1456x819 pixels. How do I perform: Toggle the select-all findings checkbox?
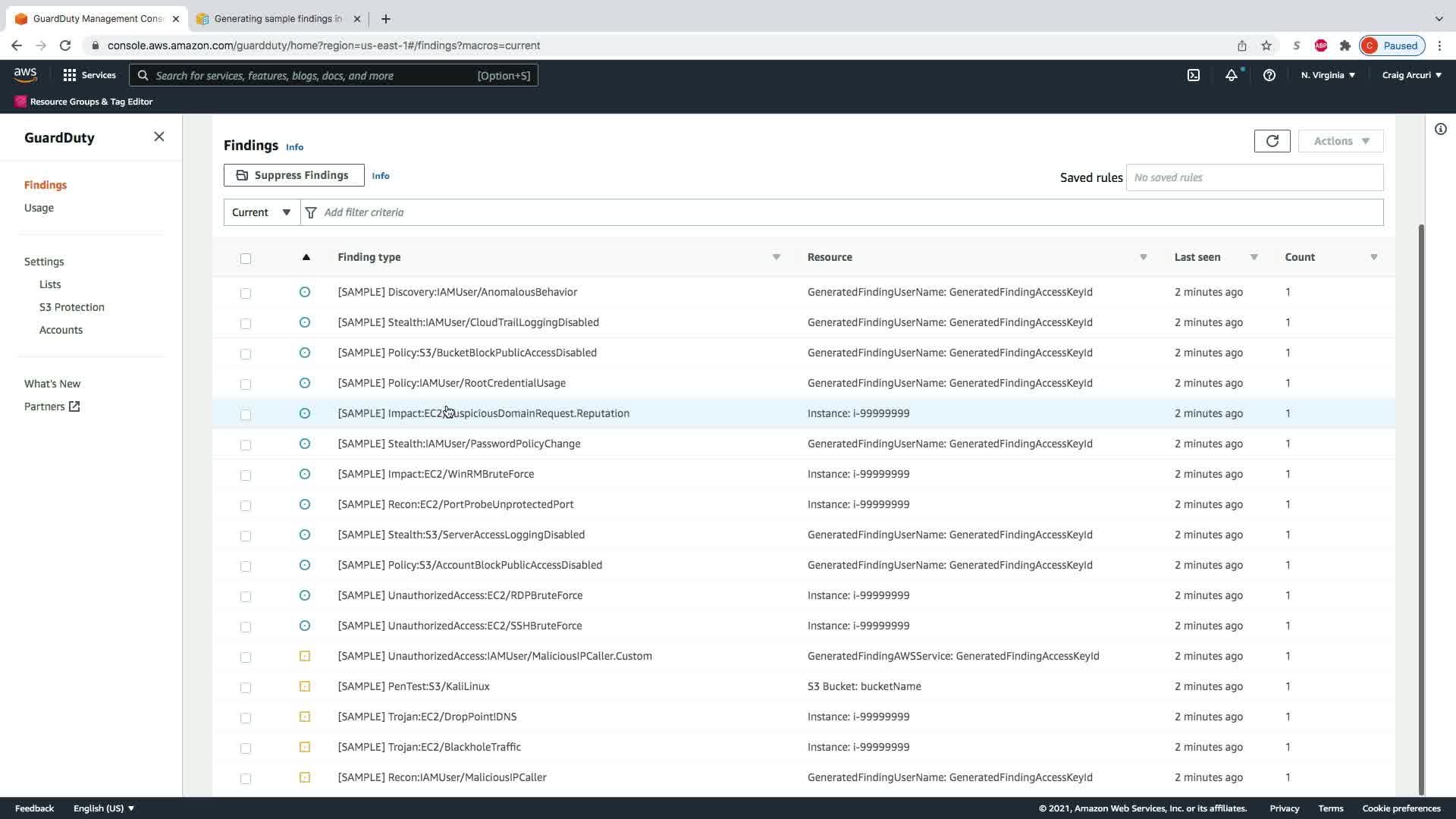click(x=246, y=259)
